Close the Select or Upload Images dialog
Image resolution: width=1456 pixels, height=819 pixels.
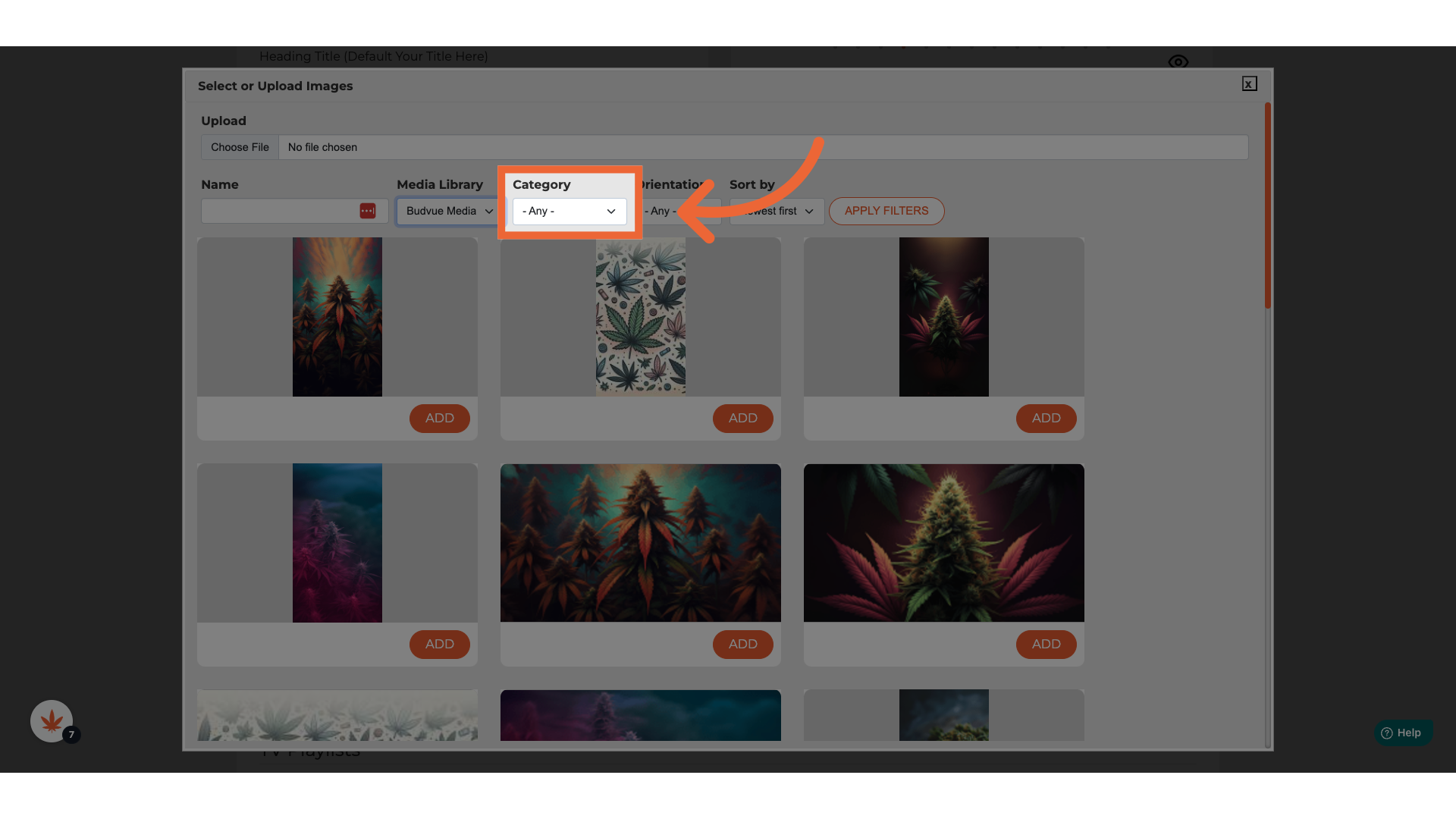tap(1249, 84)
